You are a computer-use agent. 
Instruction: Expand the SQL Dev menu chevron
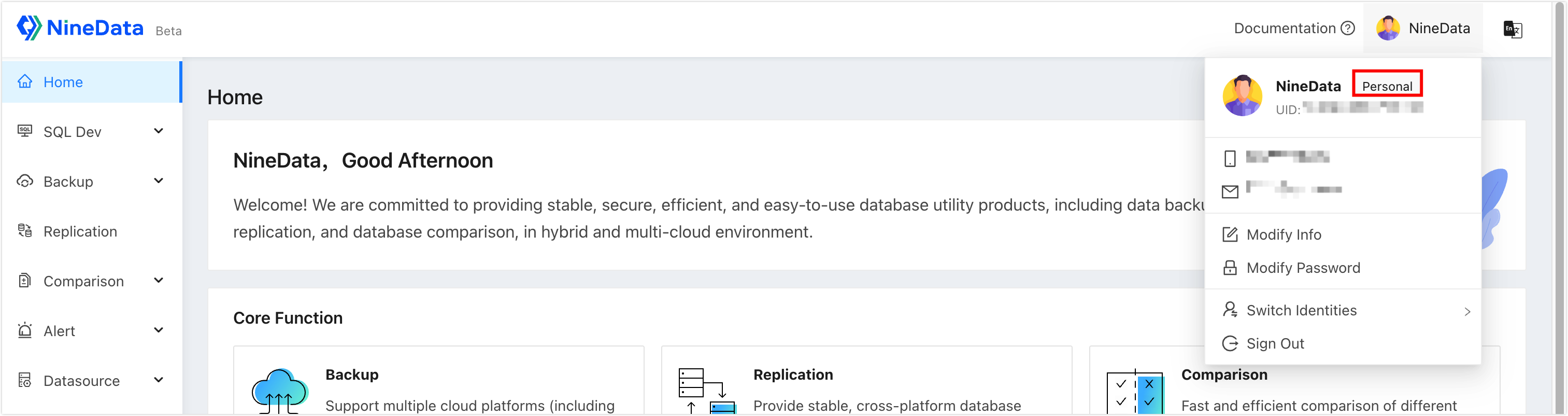[x=159, y=131]
